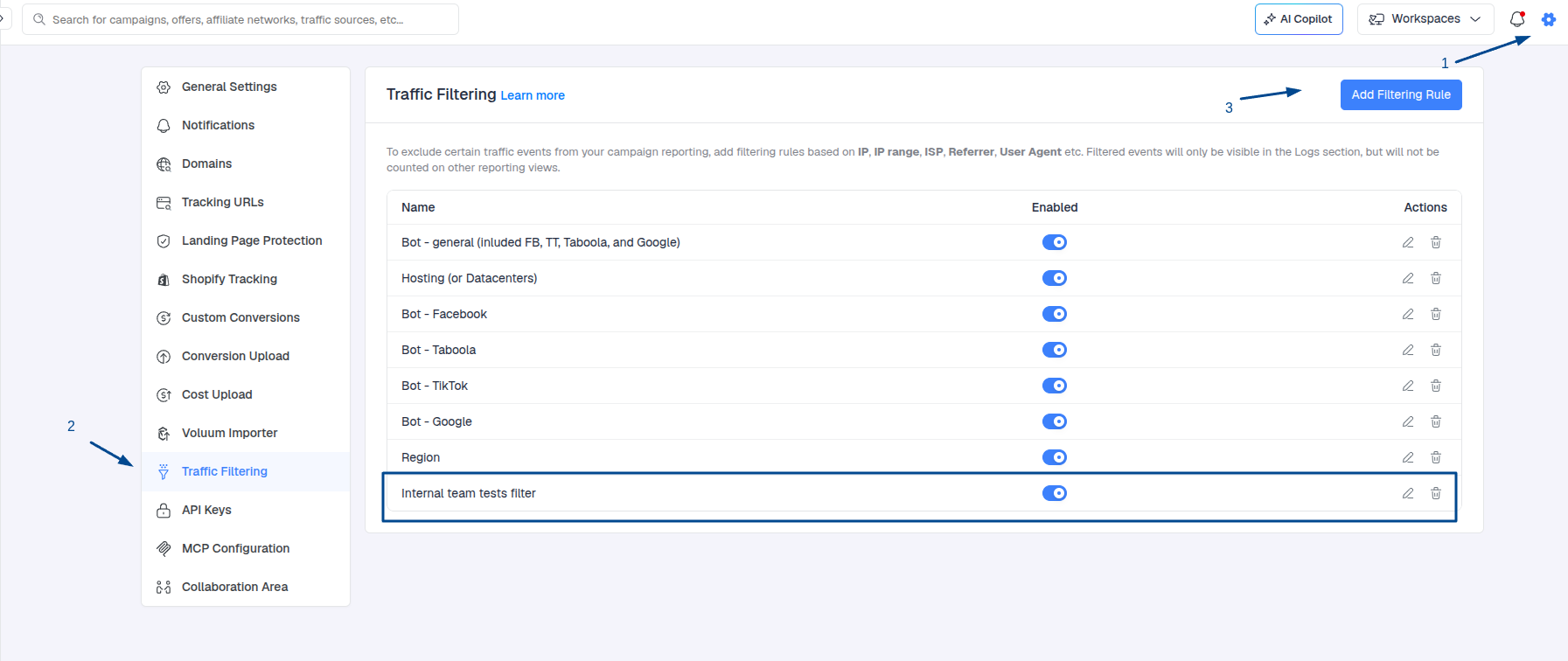1568x661 pixels.
Task: Click the Actions column header
Action: (x=1425, y=207)
